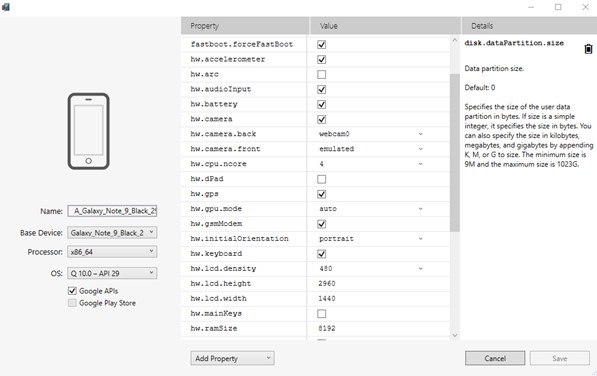This screenshot has height=376, width=597.
Task: Maximize the window
Action: click(558, 7)
